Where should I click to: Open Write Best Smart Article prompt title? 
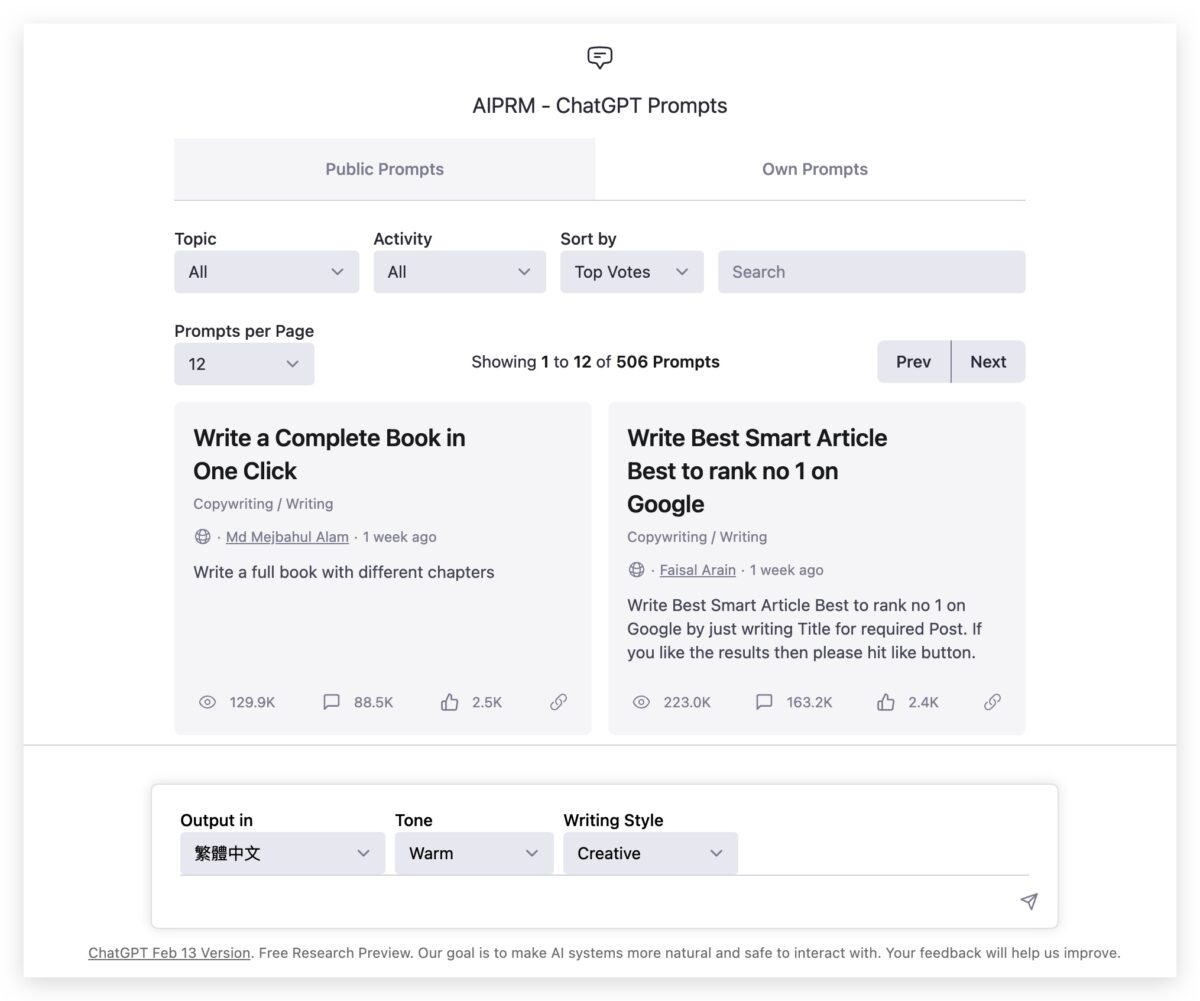756,470
